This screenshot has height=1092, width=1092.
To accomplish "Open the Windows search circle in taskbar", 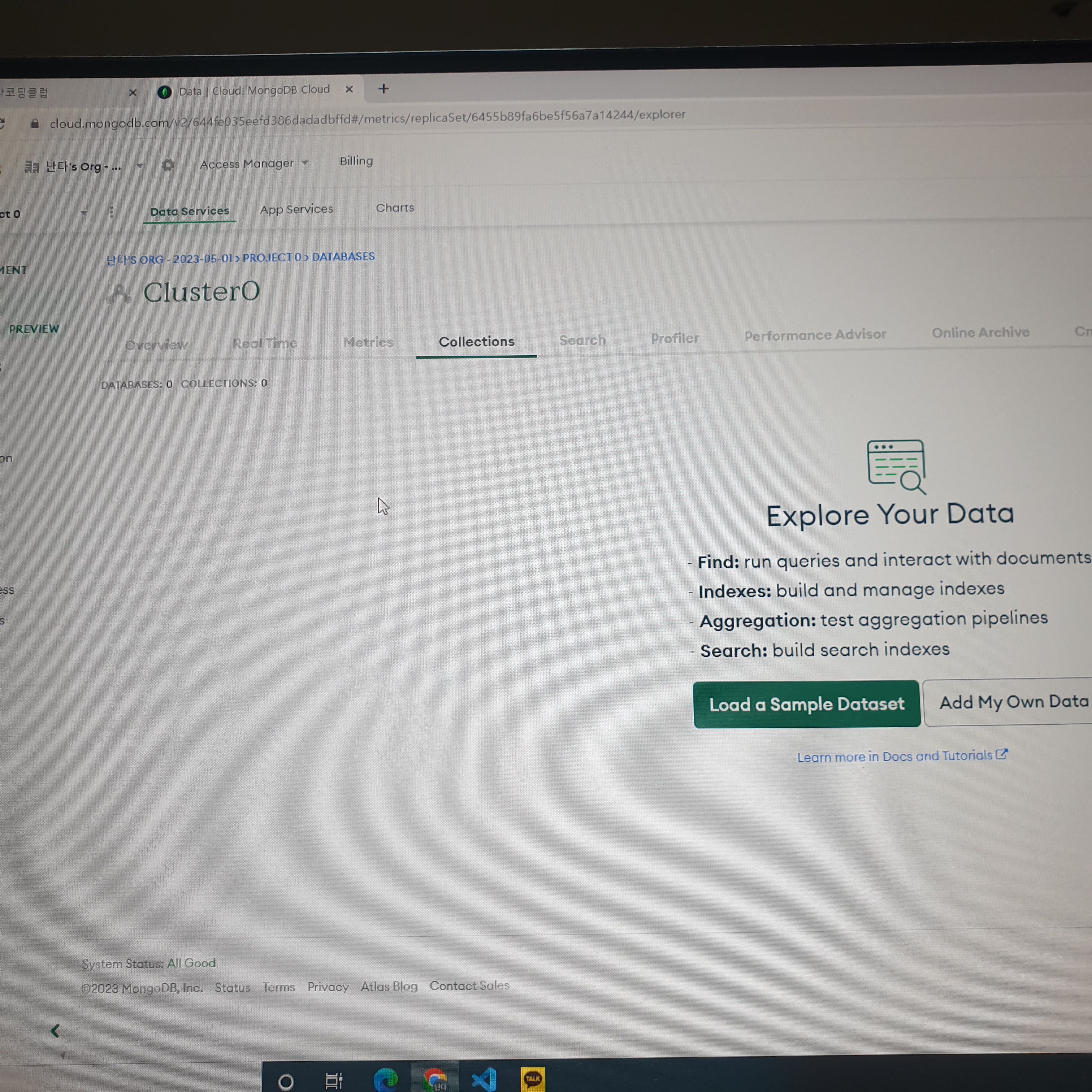I will 286,1081.
